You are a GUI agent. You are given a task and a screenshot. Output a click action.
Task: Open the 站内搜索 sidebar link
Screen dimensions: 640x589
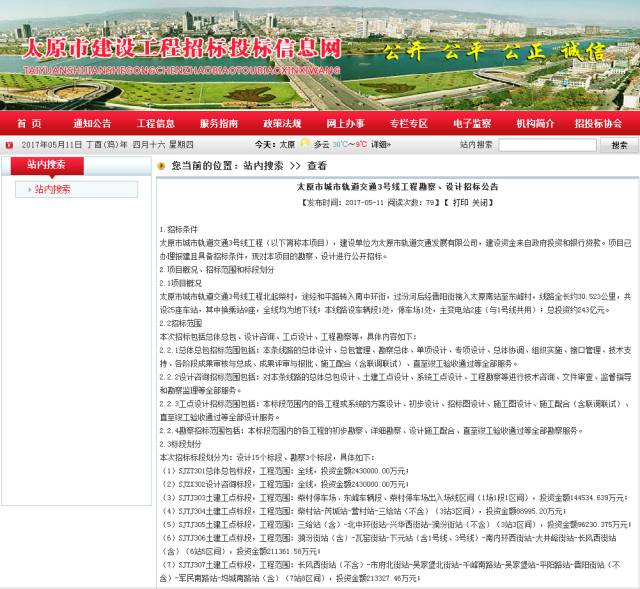pyautogui.click(x=52, y=189)
